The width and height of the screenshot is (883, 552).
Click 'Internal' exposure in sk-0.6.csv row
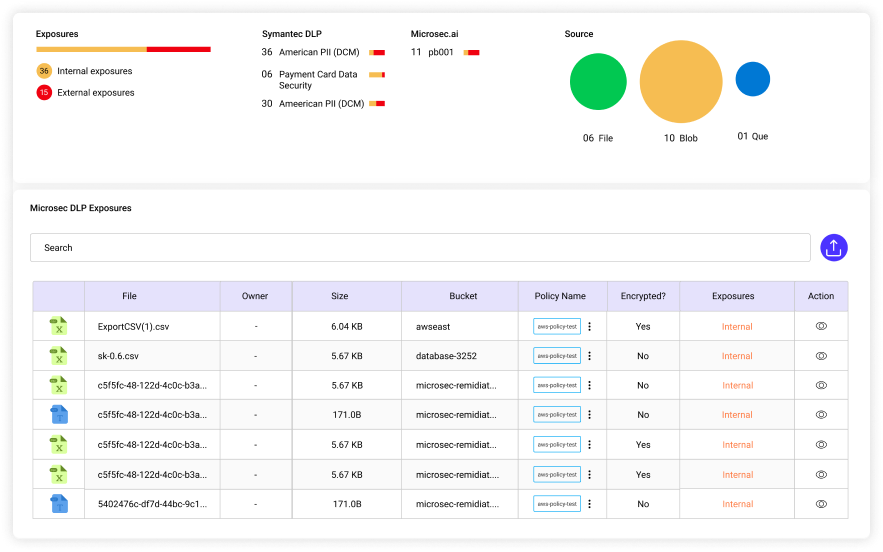[737, 356]
